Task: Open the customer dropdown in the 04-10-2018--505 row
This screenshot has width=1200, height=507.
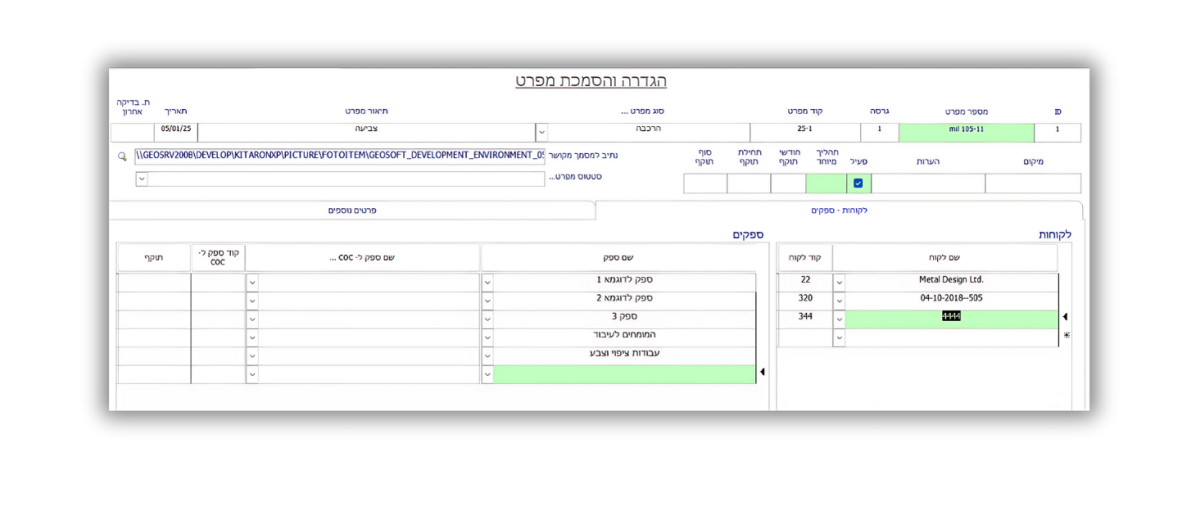Action: [839, 300]
